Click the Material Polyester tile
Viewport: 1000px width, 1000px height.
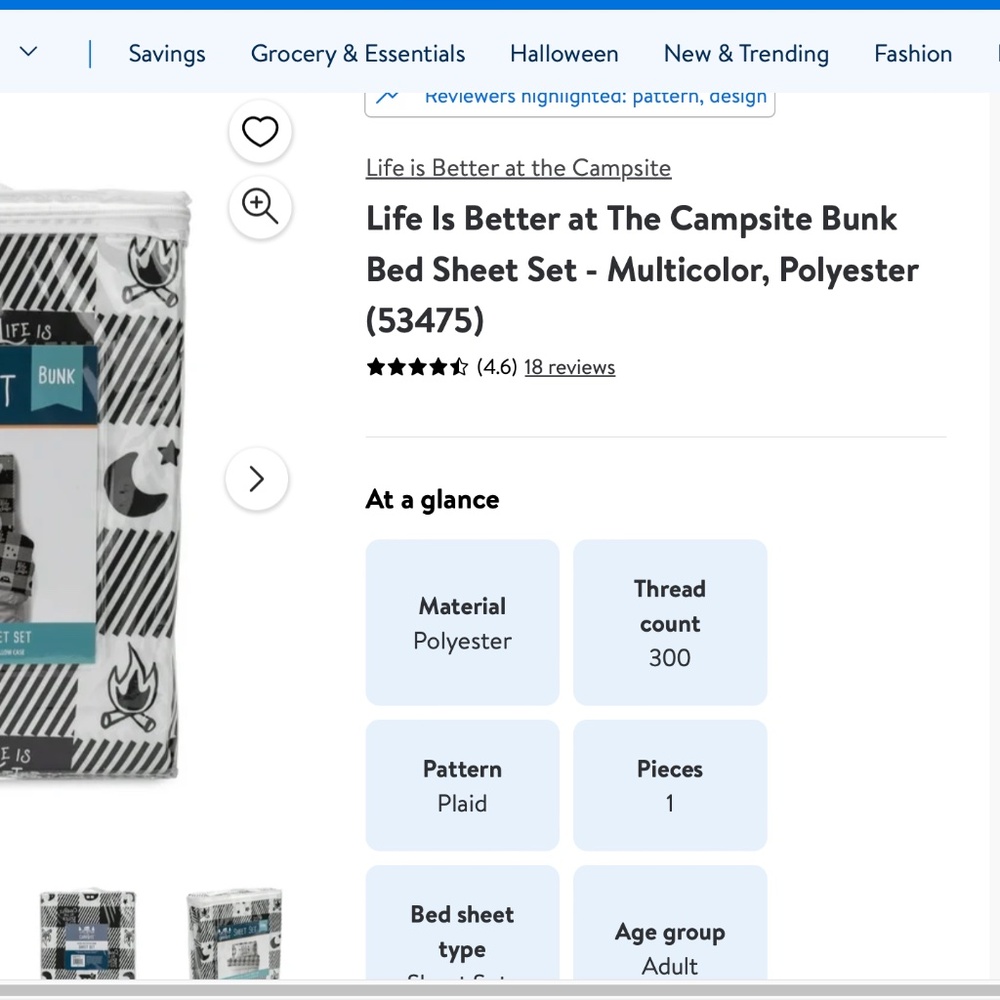coord(462,622)
